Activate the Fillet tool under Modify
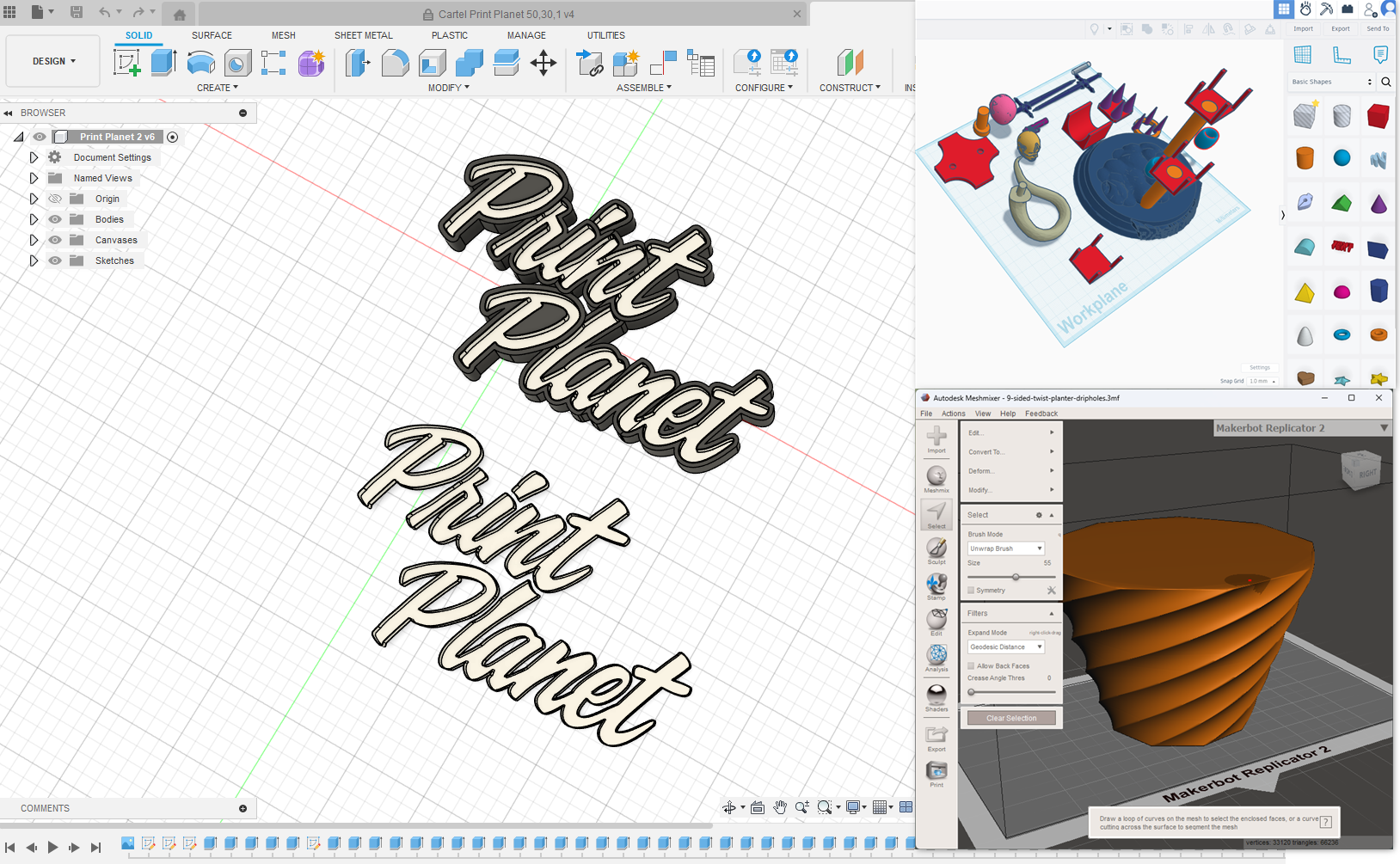This screenshot has width=1400, height=864. click(x=395, y=62)
